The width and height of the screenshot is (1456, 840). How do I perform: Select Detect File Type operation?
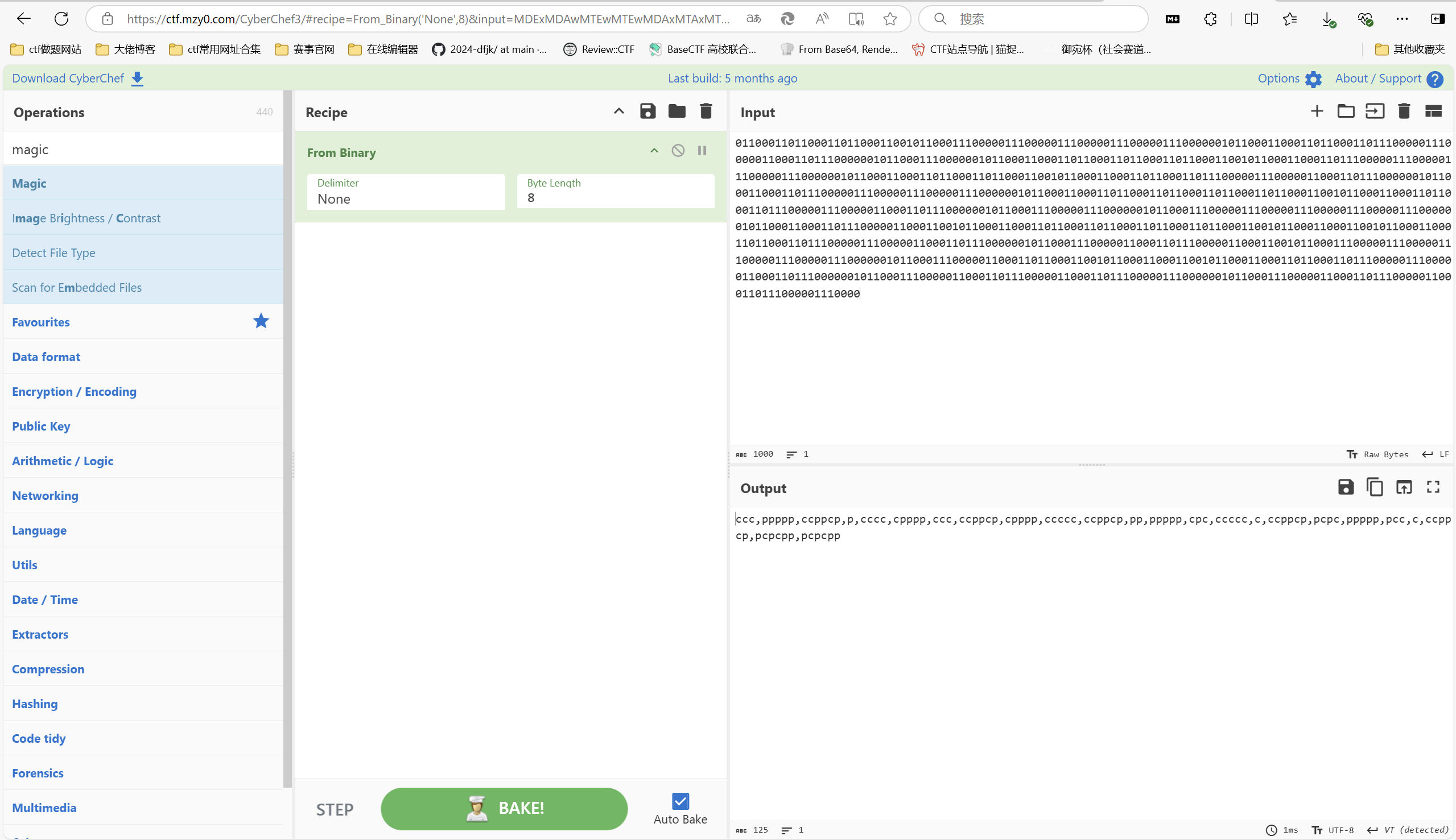pos(143,252)
